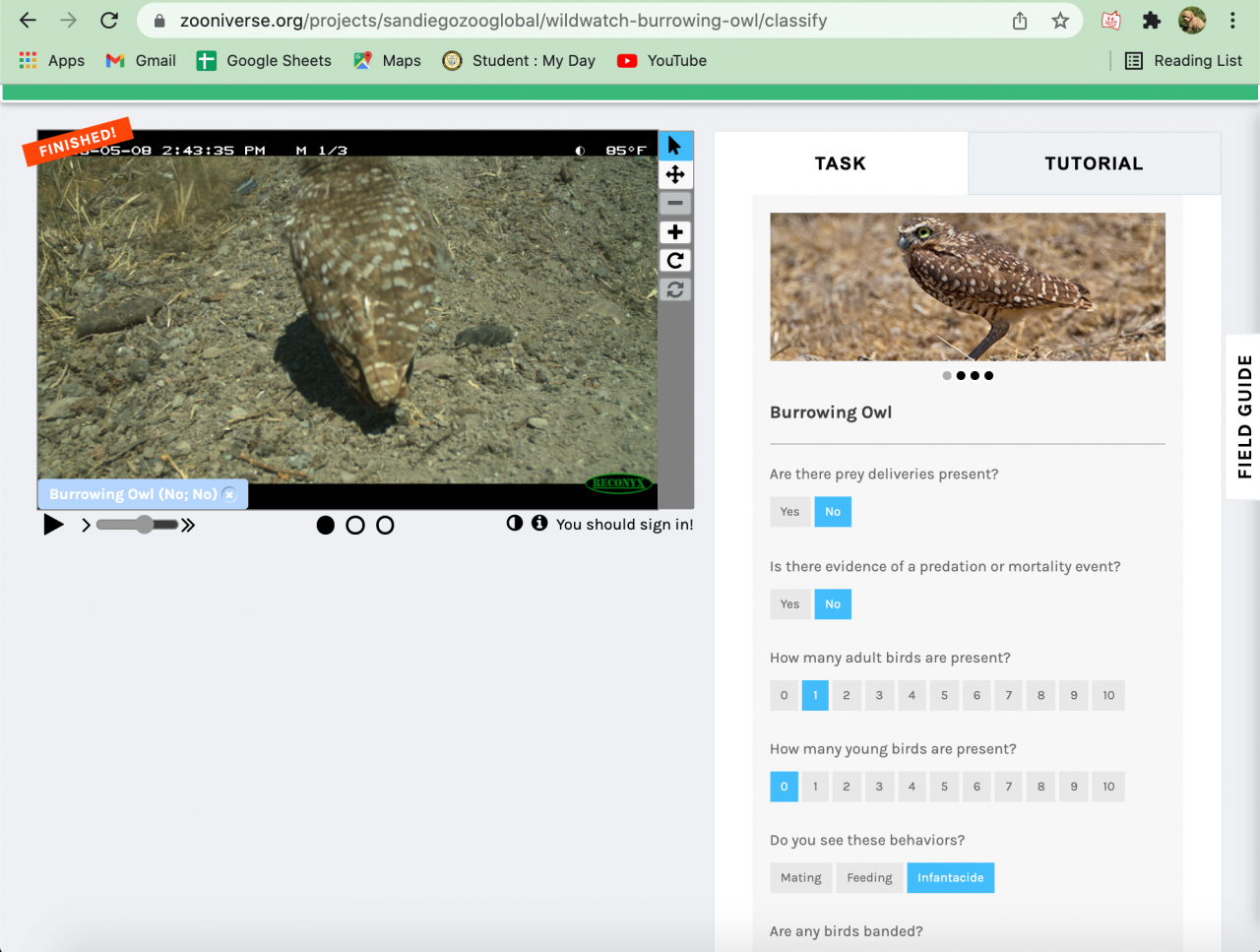
Task: Answer No for prey deliveries
Action: pyautogui.click(x=833, y=512)
